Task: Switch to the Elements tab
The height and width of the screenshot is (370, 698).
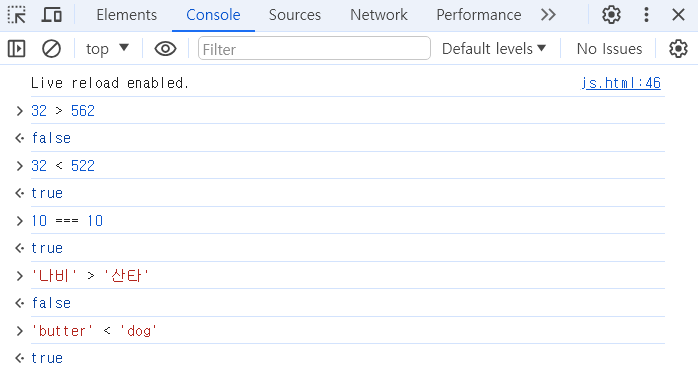Action: click(x=126, y=15)
